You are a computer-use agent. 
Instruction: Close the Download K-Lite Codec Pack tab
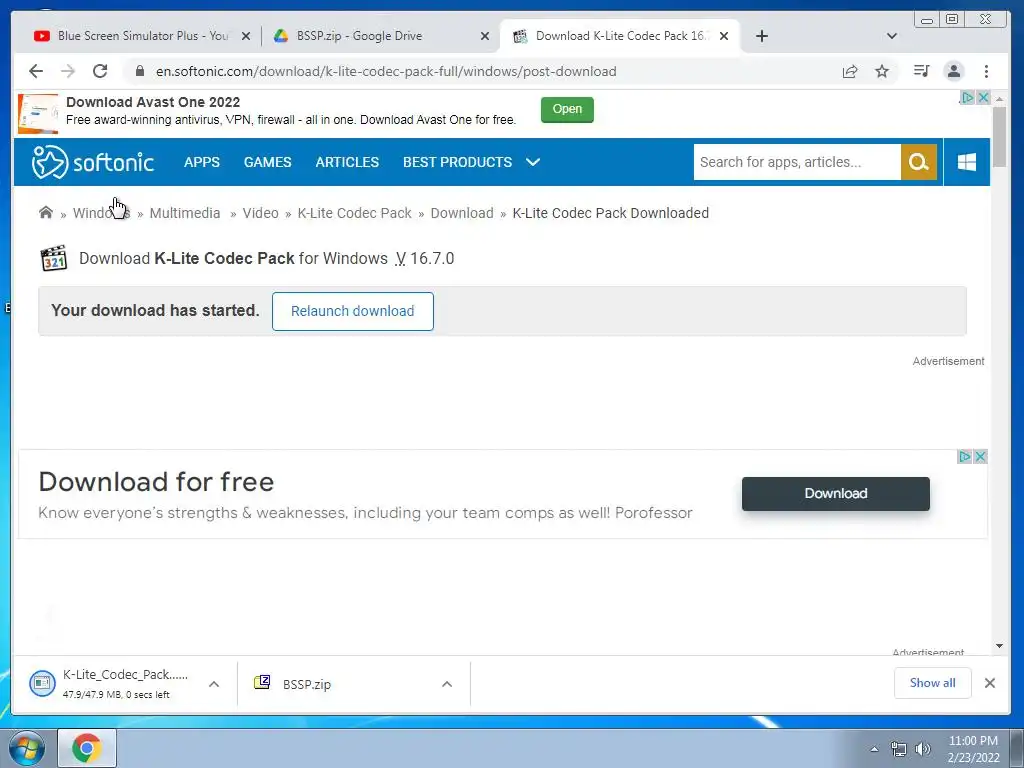click(x=724, y=36)
